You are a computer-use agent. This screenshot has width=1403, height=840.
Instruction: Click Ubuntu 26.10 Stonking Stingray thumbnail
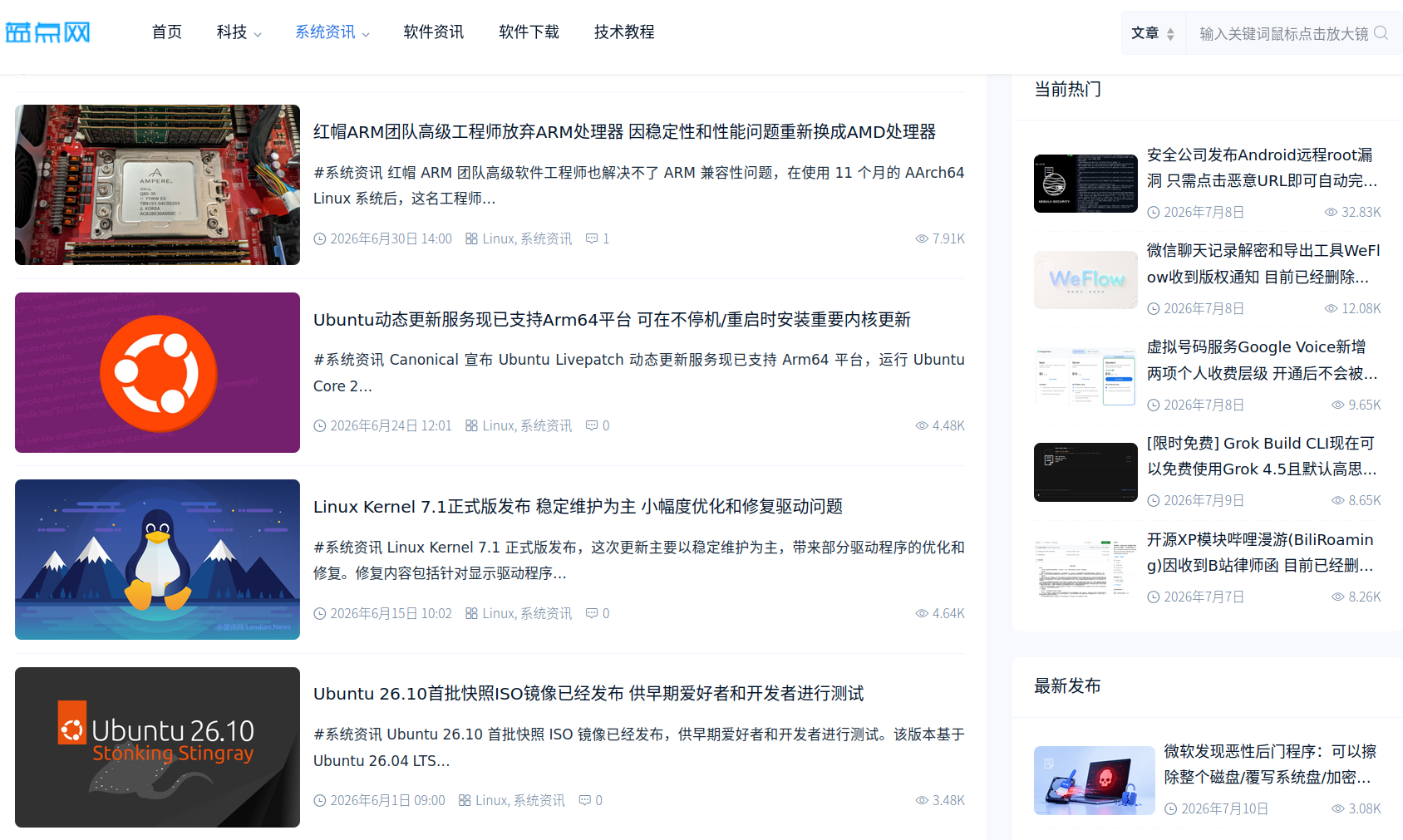[157, 747]
